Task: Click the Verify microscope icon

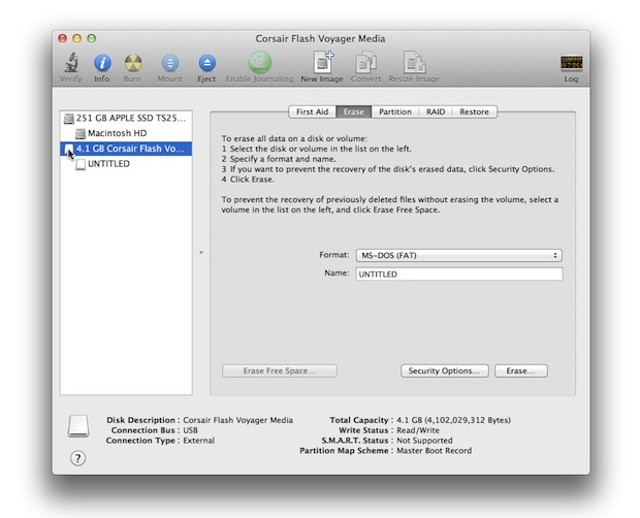Action: click(71, 62)
